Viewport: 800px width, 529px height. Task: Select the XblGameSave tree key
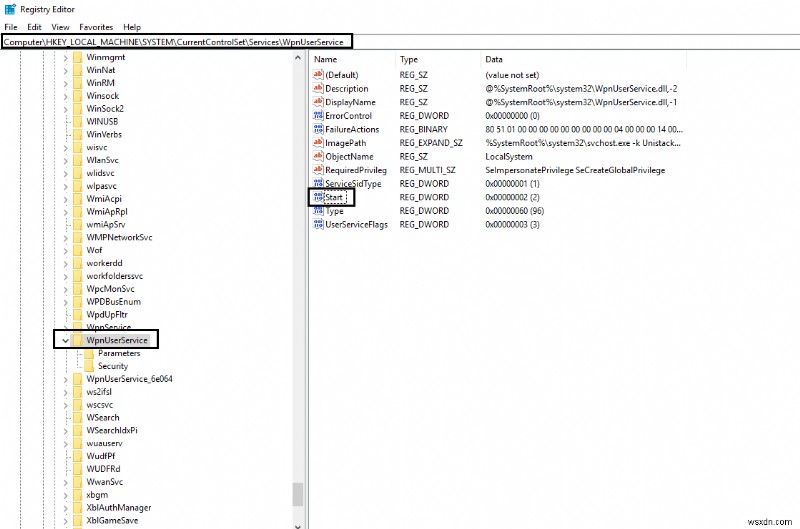[112, 520]
